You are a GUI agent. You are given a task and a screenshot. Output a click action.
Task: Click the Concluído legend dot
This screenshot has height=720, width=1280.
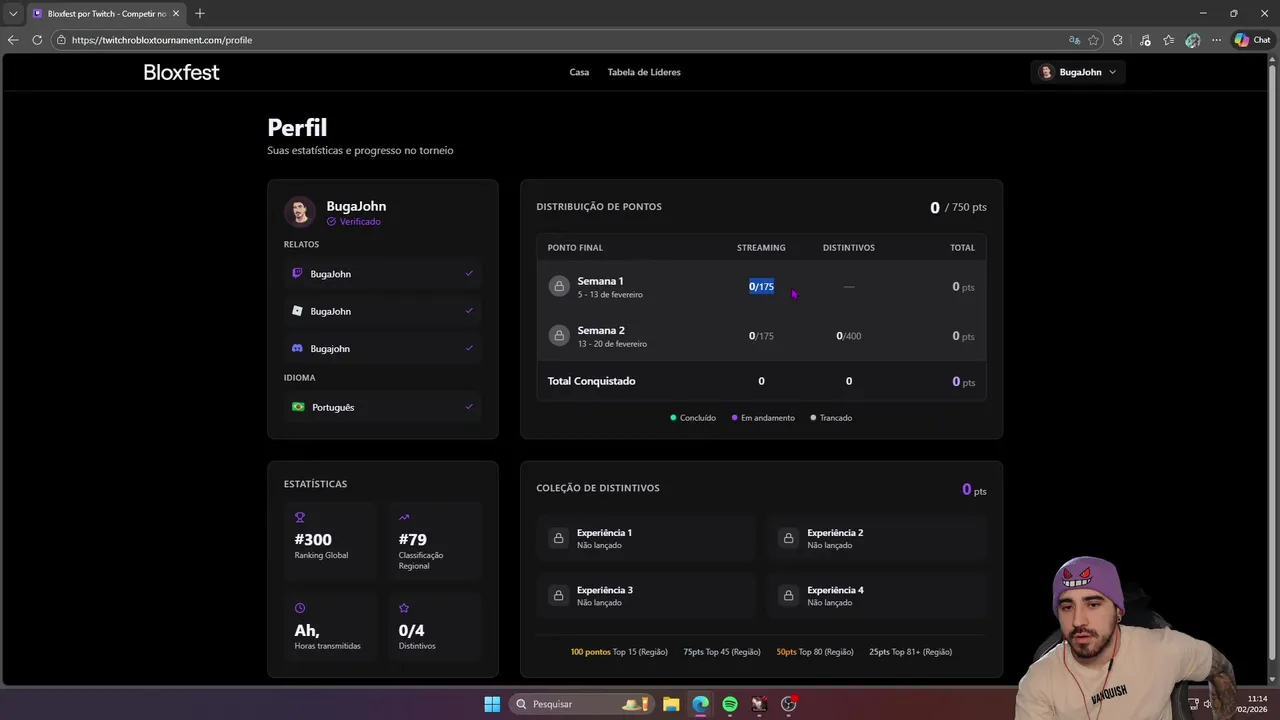click(x=673, y=418)
